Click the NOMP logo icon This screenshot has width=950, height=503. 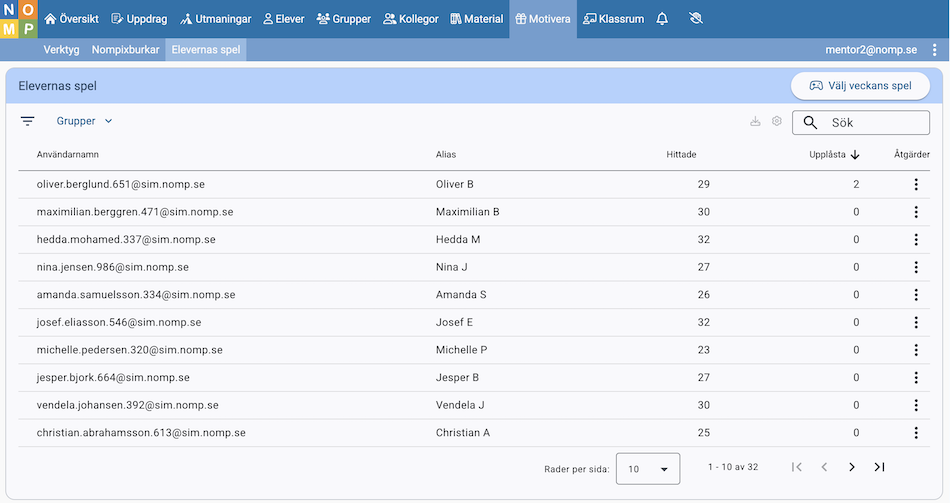[18, 19]
